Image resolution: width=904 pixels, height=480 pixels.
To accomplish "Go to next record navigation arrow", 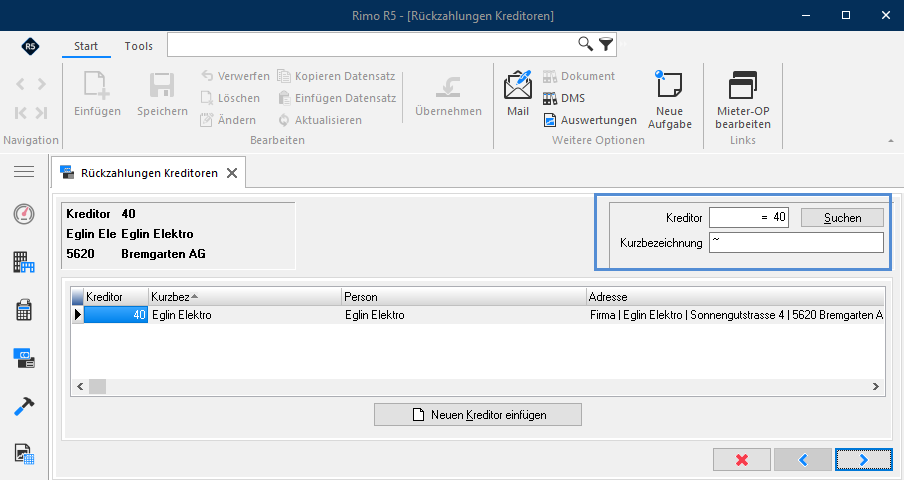I will click(x=42, y=84).
